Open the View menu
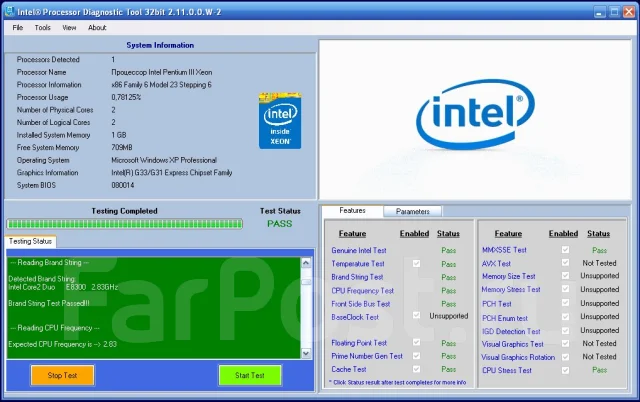This screenshot has width=640, height=402. click(x=69, y=28)
